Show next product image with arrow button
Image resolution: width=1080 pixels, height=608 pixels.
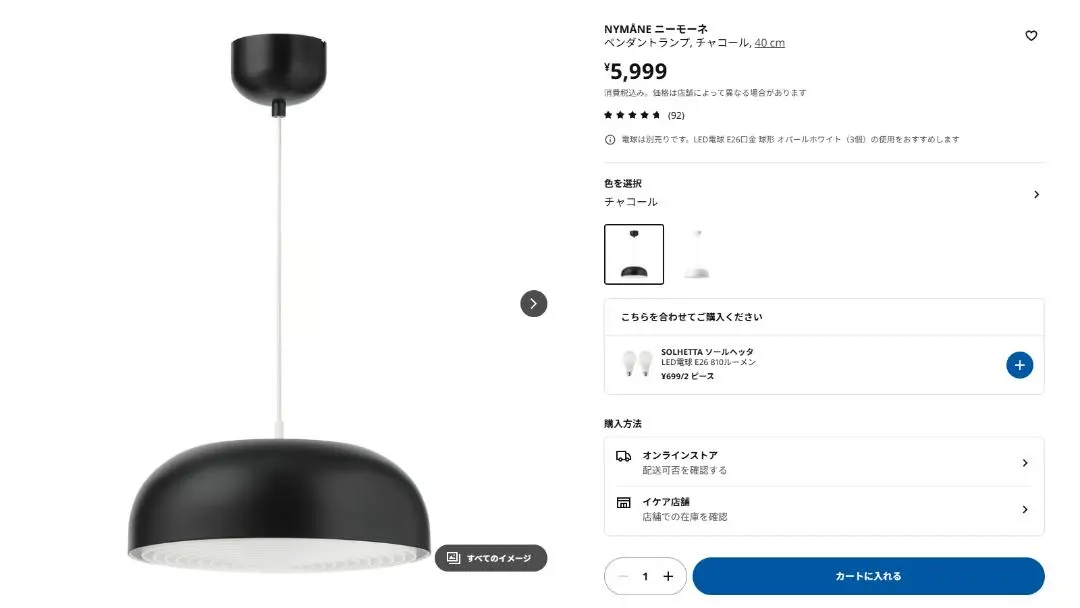click(533, 304)
